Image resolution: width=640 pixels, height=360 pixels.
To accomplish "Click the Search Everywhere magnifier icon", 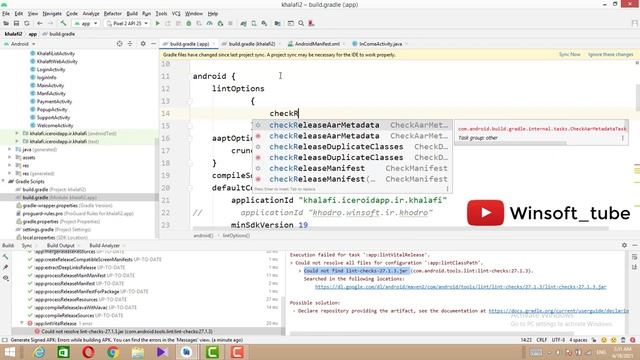I will [x=301, y=24].
